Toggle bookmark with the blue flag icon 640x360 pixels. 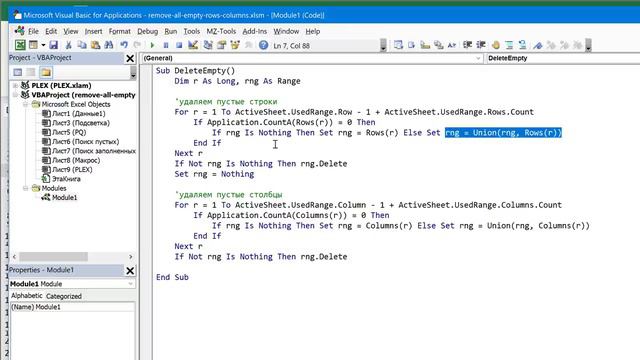click(538, 45)
